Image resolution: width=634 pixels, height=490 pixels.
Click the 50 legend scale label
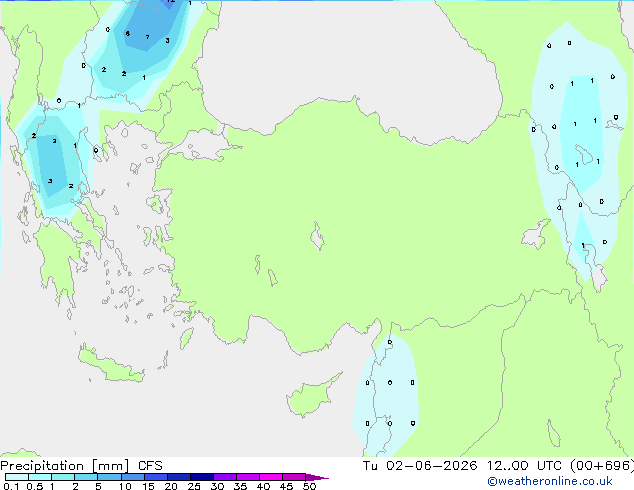[309, 486]
